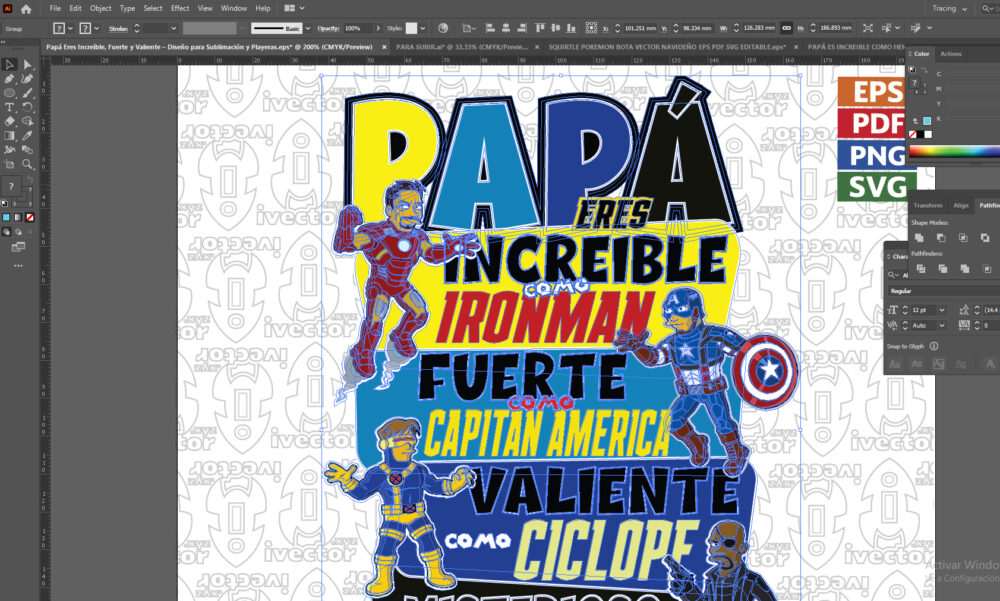
Task: Swap fill and stroke in Color panel
Action: (x=924, y=70)
